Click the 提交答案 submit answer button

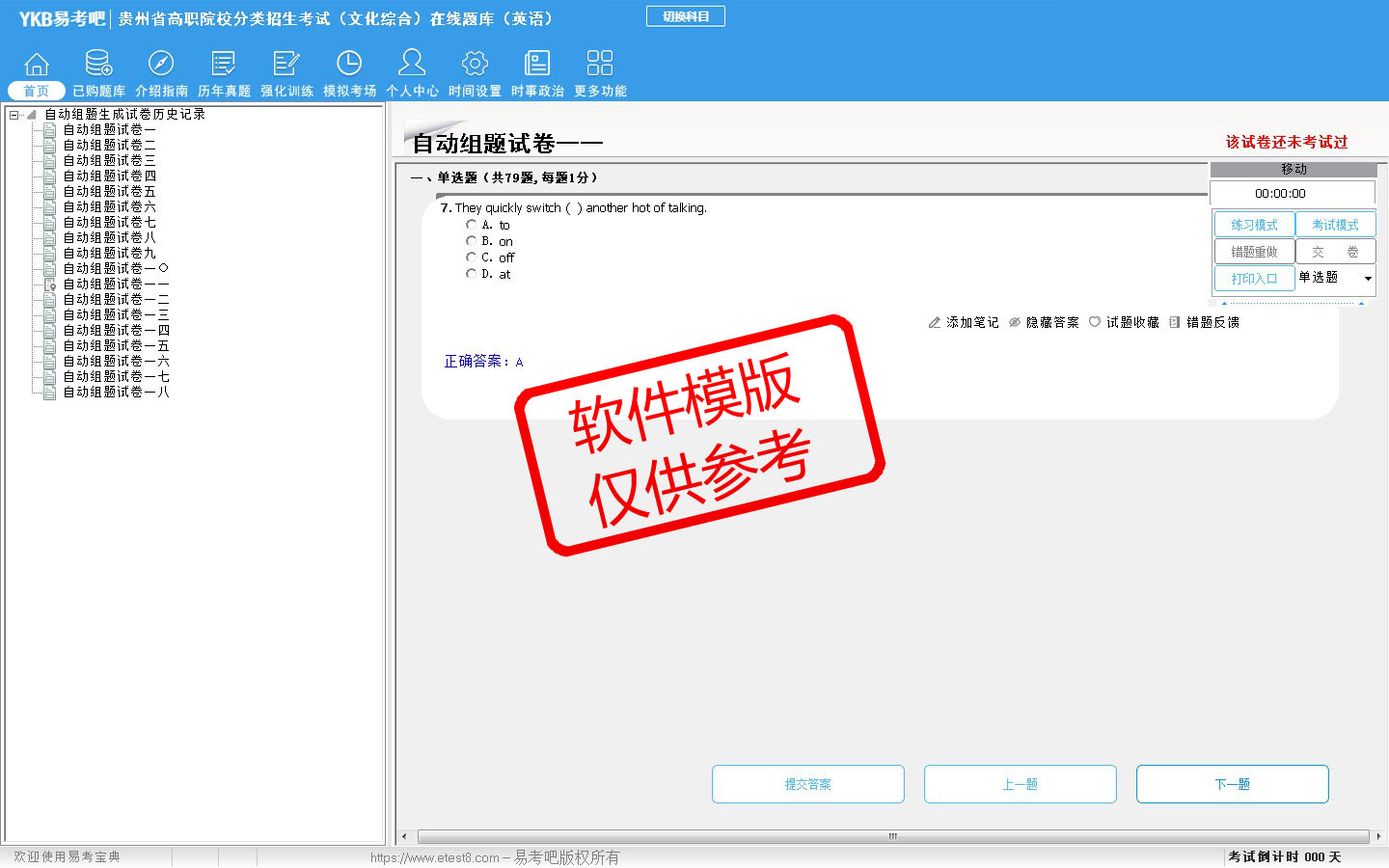click(x=807, y=784)
